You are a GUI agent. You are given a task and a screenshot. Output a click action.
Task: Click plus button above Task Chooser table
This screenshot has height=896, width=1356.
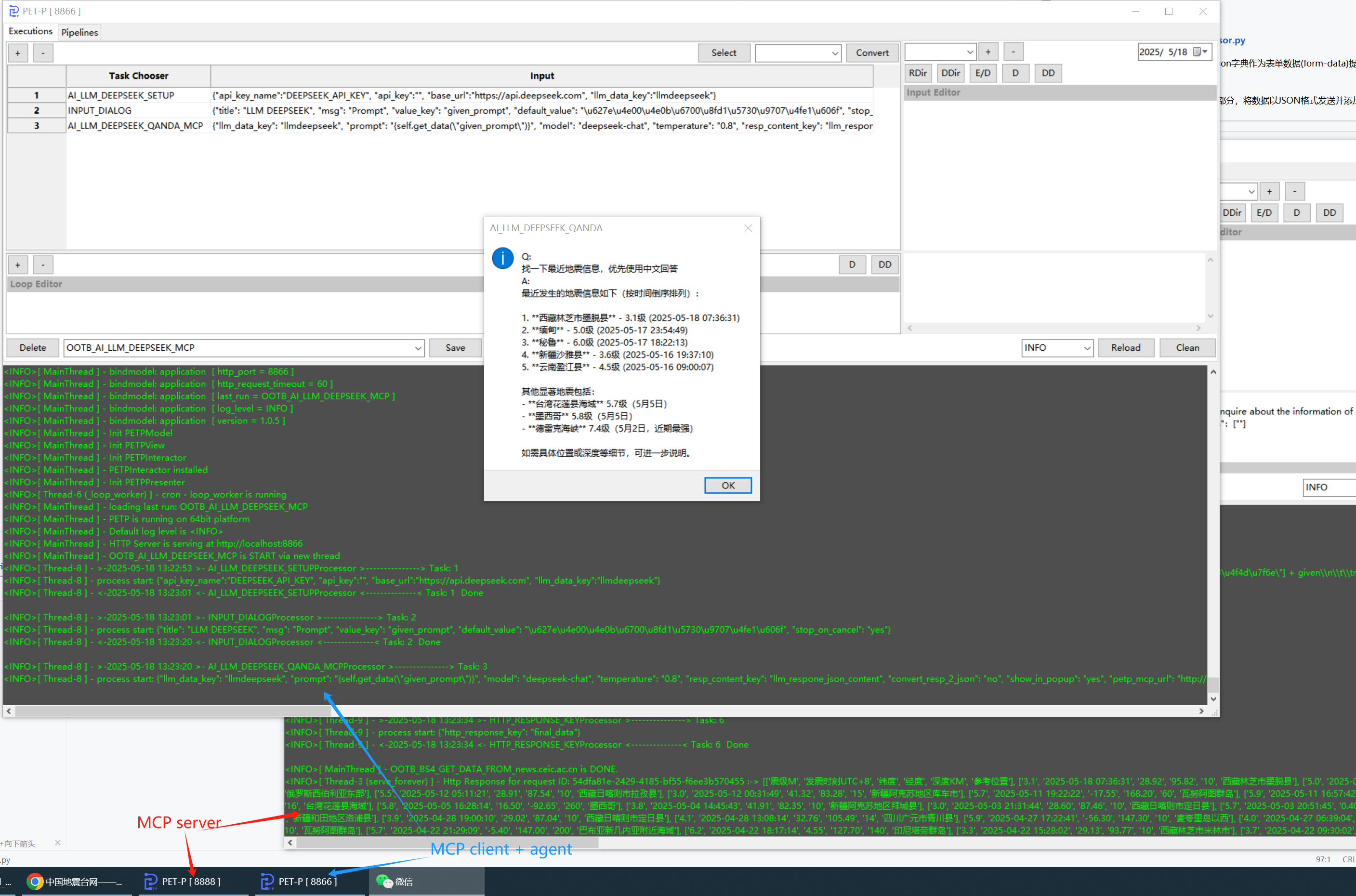click(18, 53)
